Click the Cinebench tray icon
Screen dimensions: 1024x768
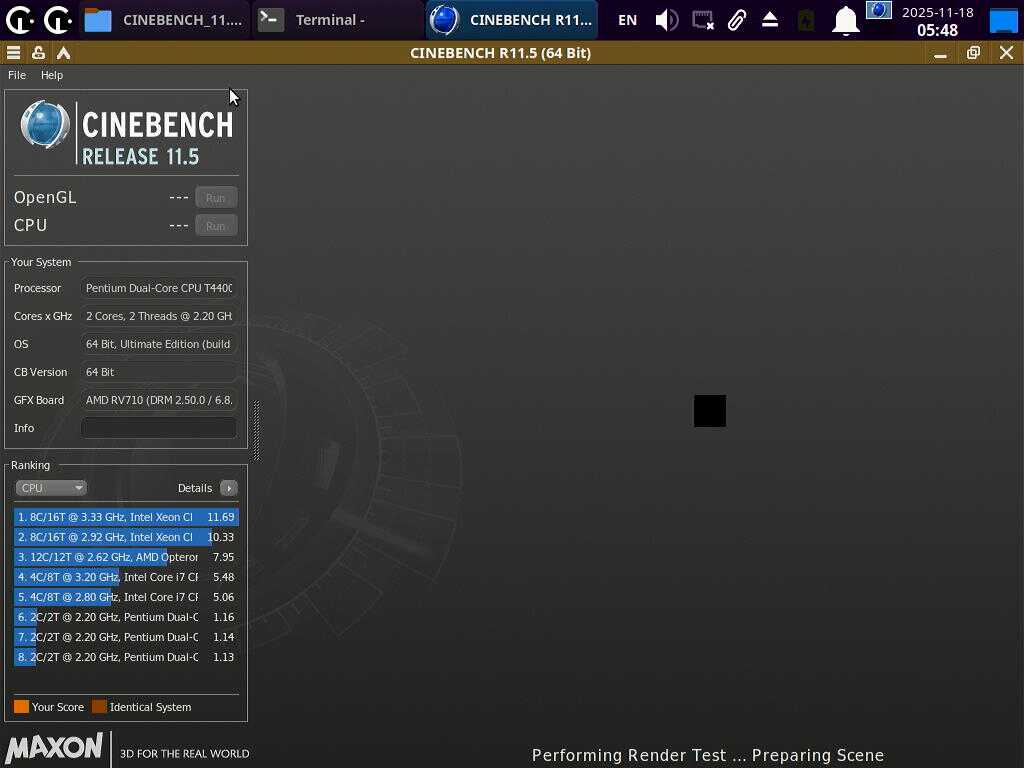click(x=879, y=10)
